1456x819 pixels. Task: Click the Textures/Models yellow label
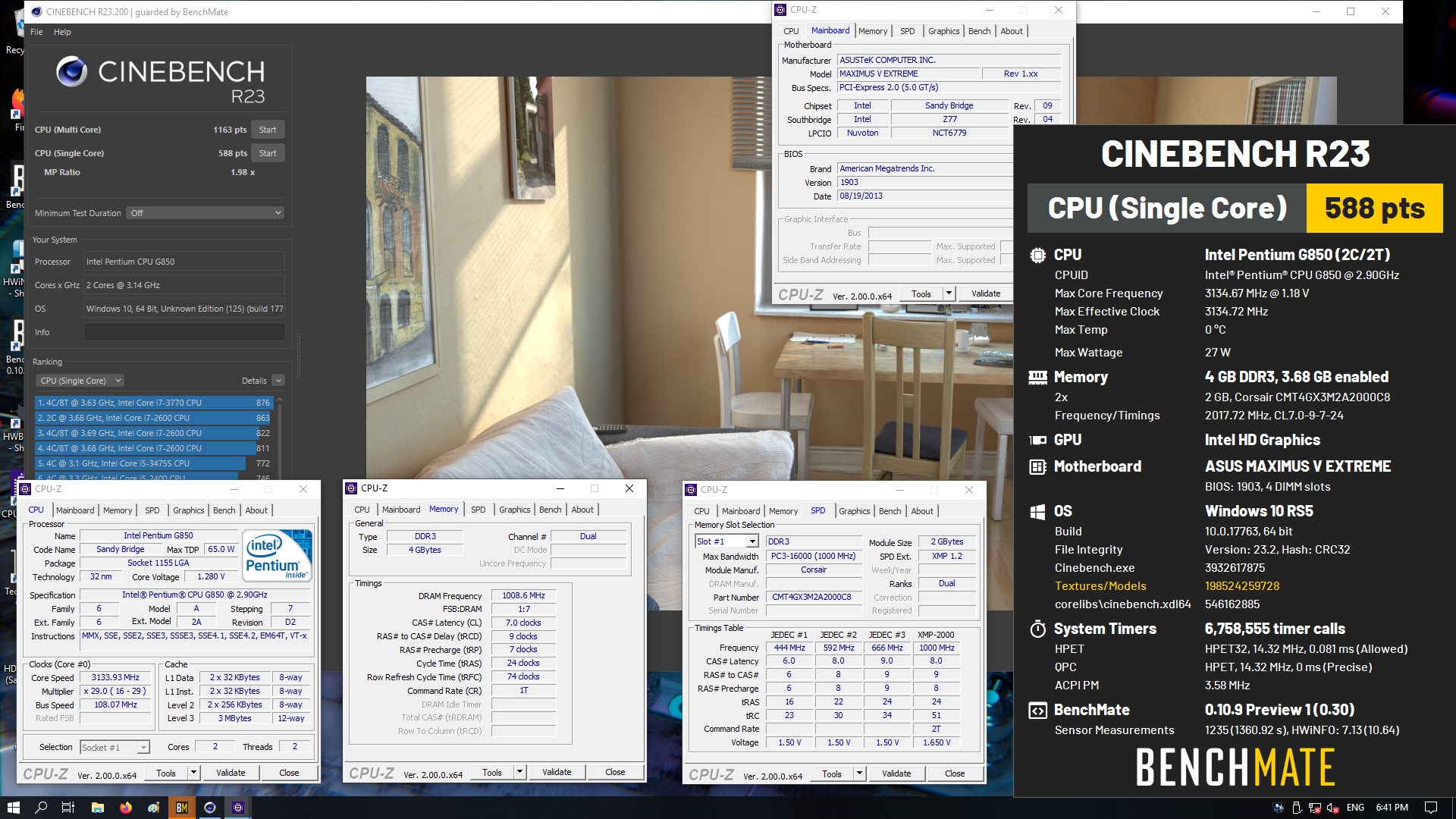coord(1100,586)
